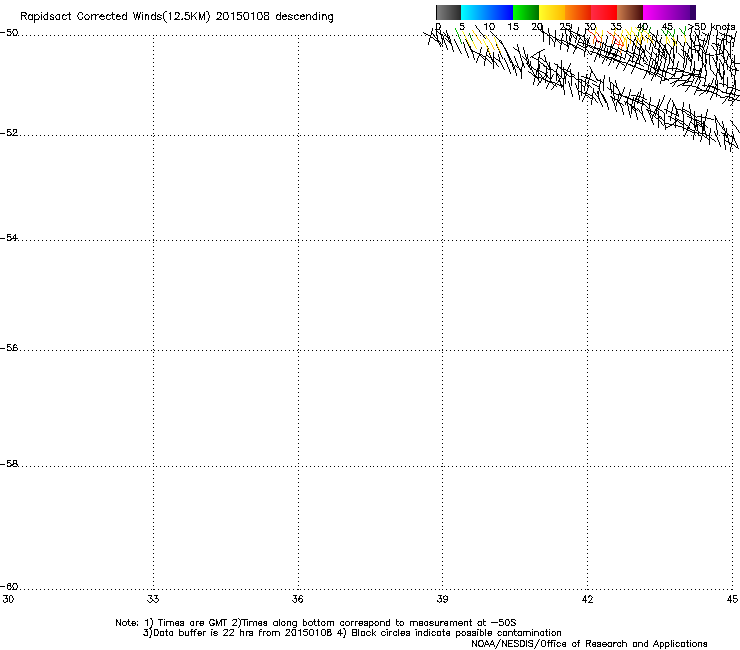Click the '-52' latitude axis label
This screenshot has height=650, width=740.
coord(9,133)
